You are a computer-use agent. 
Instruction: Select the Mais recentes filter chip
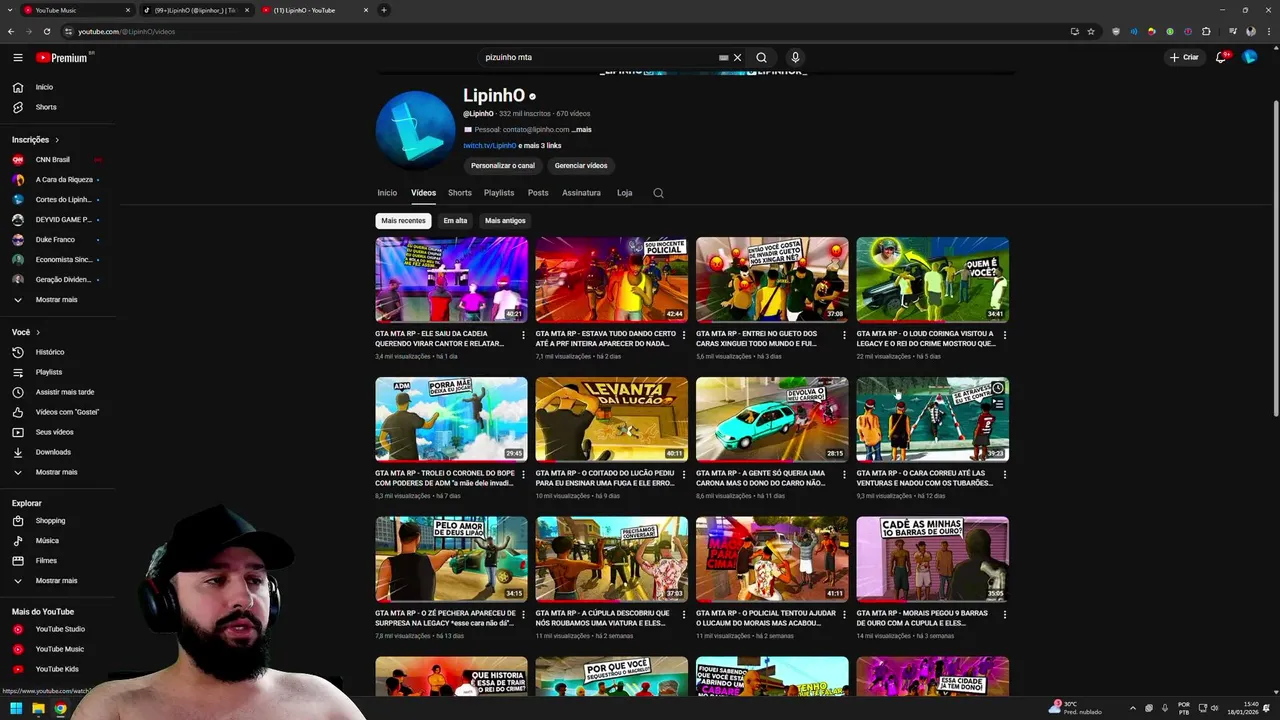coord(403,221)
